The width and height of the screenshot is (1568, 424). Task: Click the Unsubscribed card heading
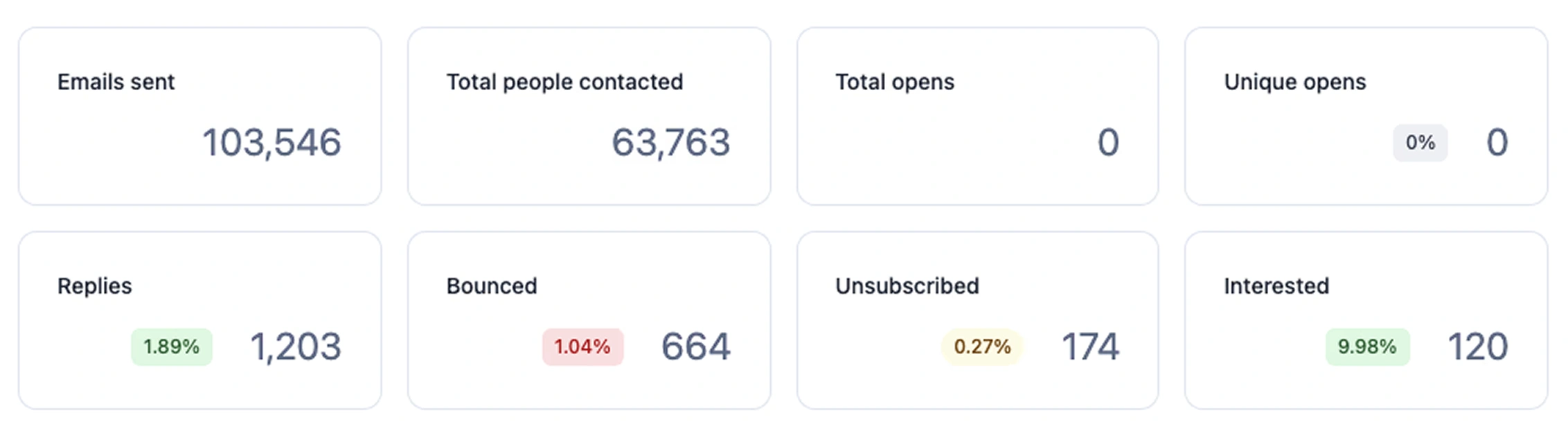pos(907,285)
